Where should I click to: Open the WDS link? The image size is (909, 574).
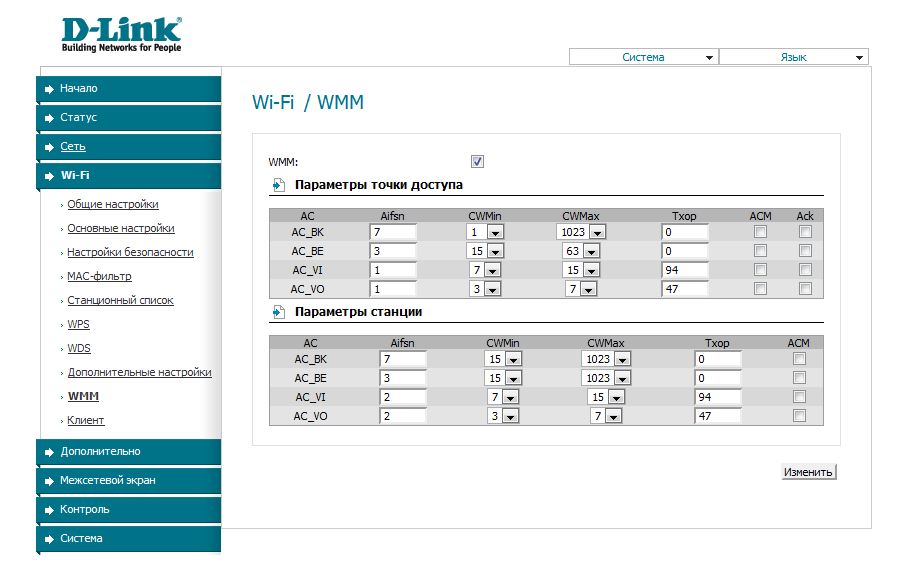(x=79, y=348)
